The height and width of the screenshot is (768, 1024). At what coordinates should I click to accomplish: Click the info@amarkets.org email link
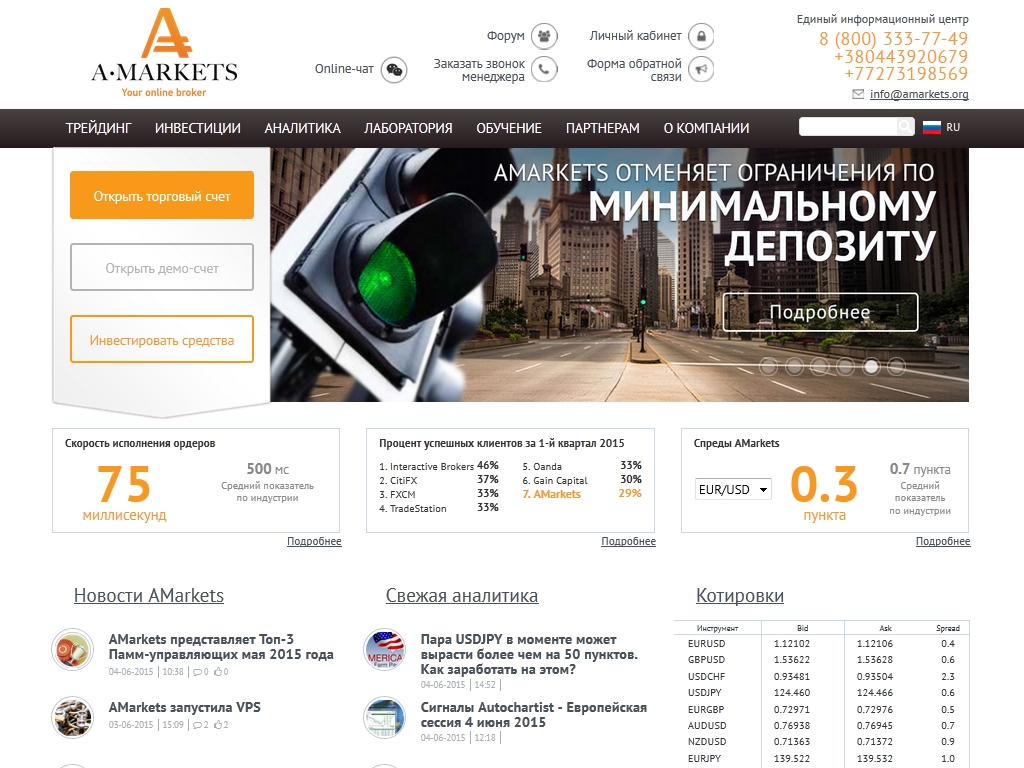coord(918,95)
